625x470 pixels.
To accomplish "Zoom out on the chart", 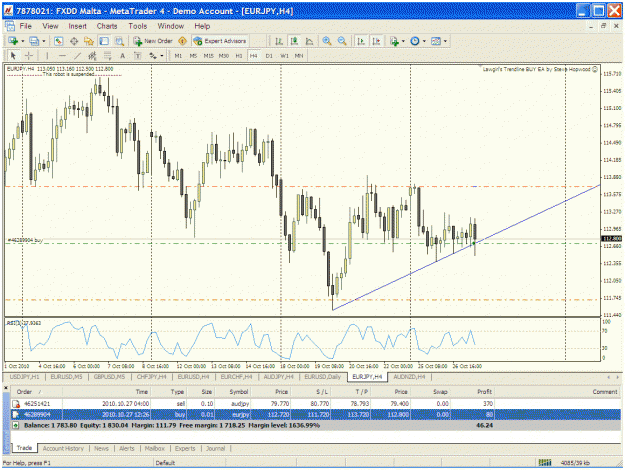I will point(342,41).
